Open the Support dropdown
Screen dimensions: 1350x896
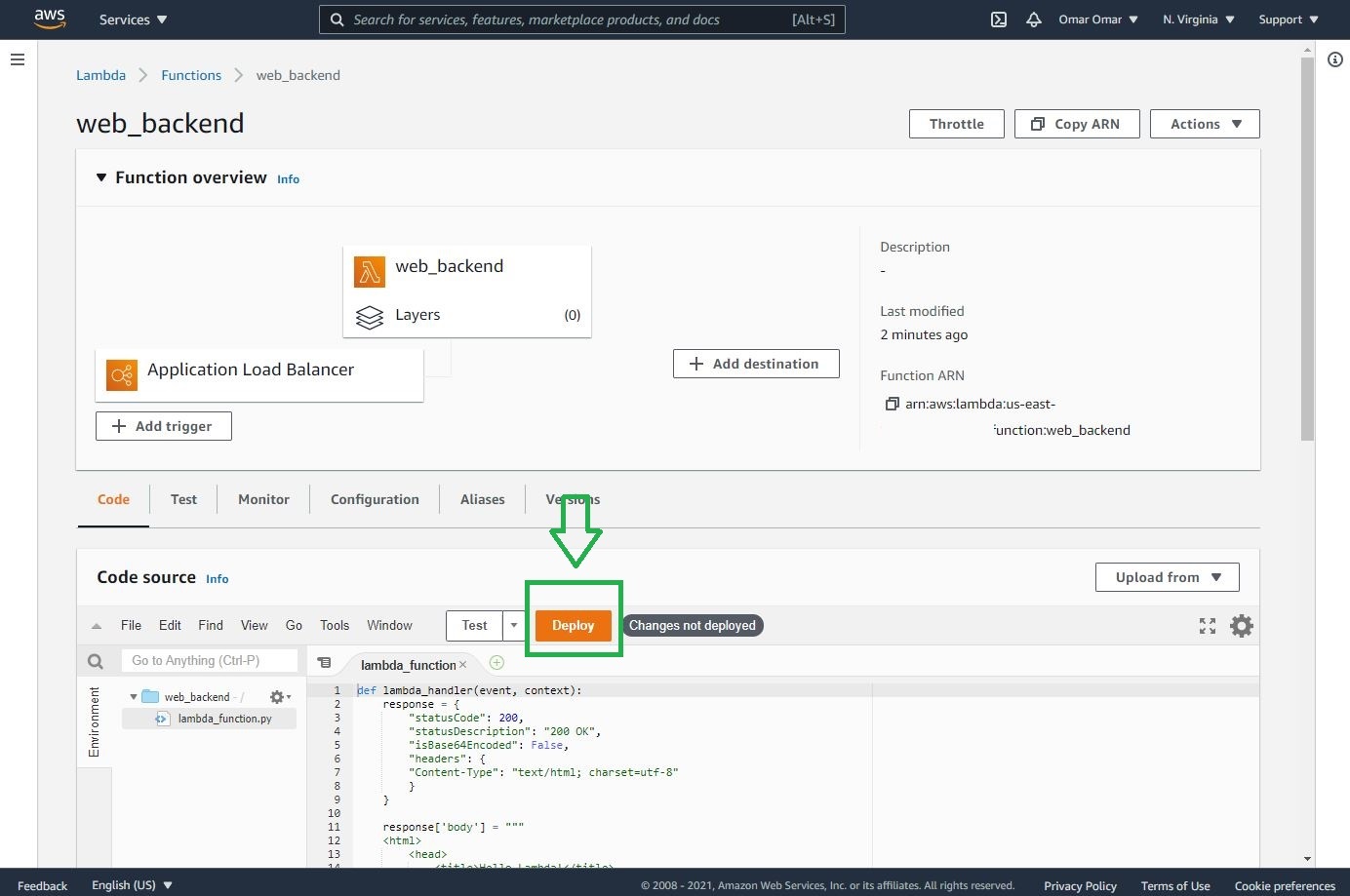[1289, 19]
